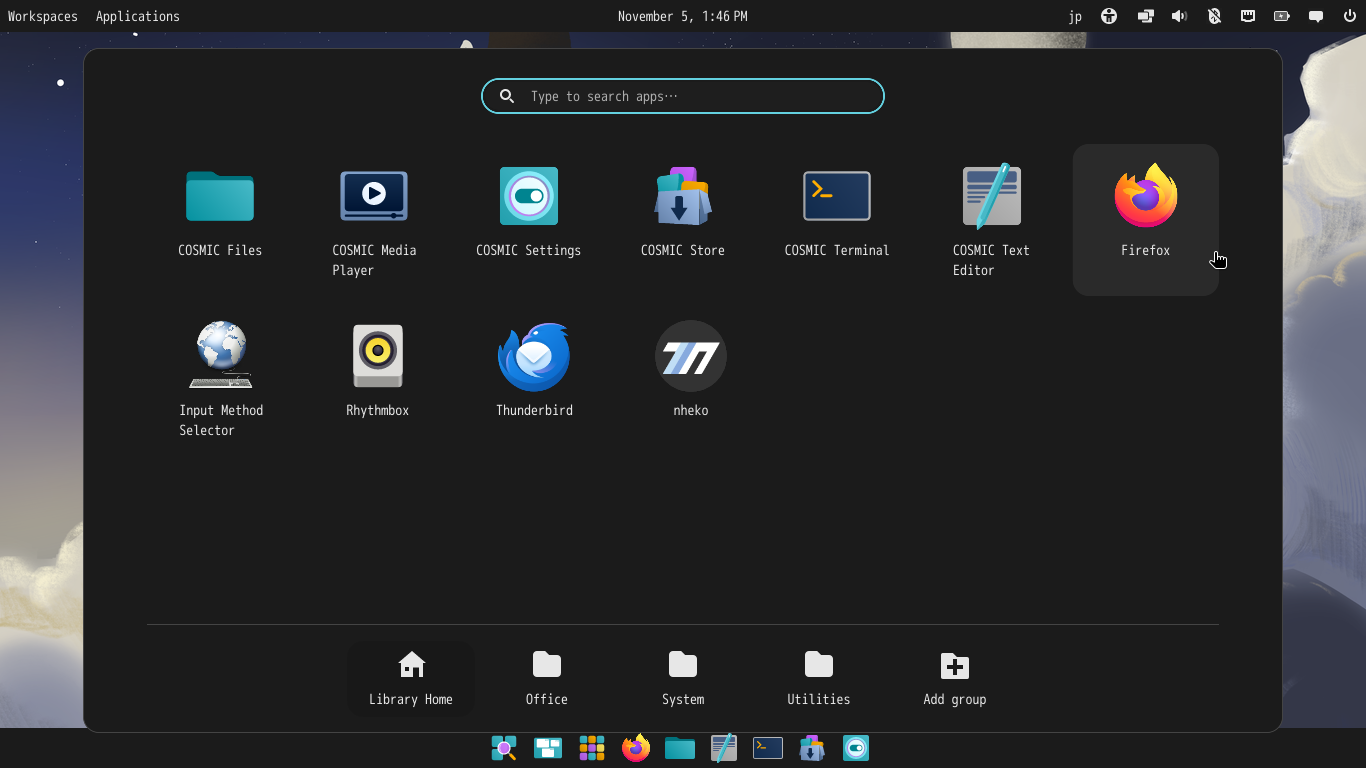This screenshot has height=768, width=1366.
Task: Open the accessibility menu in the top panel
Action: tap(1109, 16)
